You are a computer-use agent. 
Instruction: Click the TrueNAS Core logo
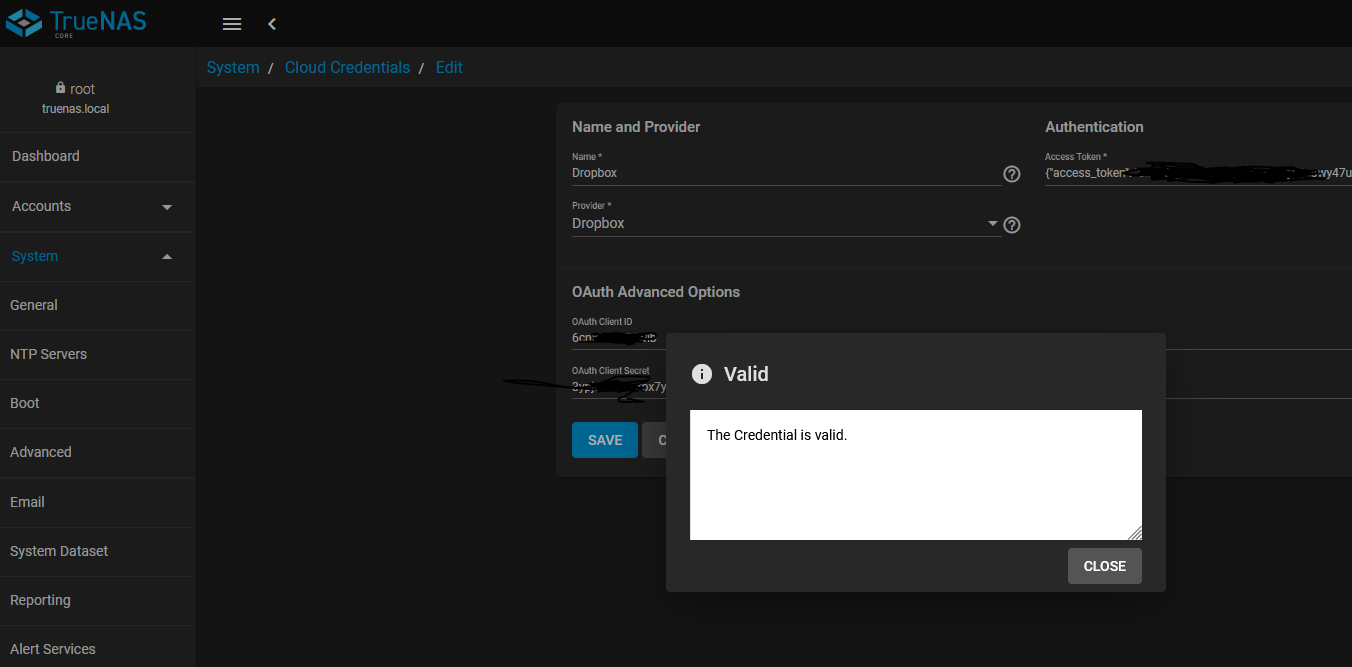click(76, 23)
